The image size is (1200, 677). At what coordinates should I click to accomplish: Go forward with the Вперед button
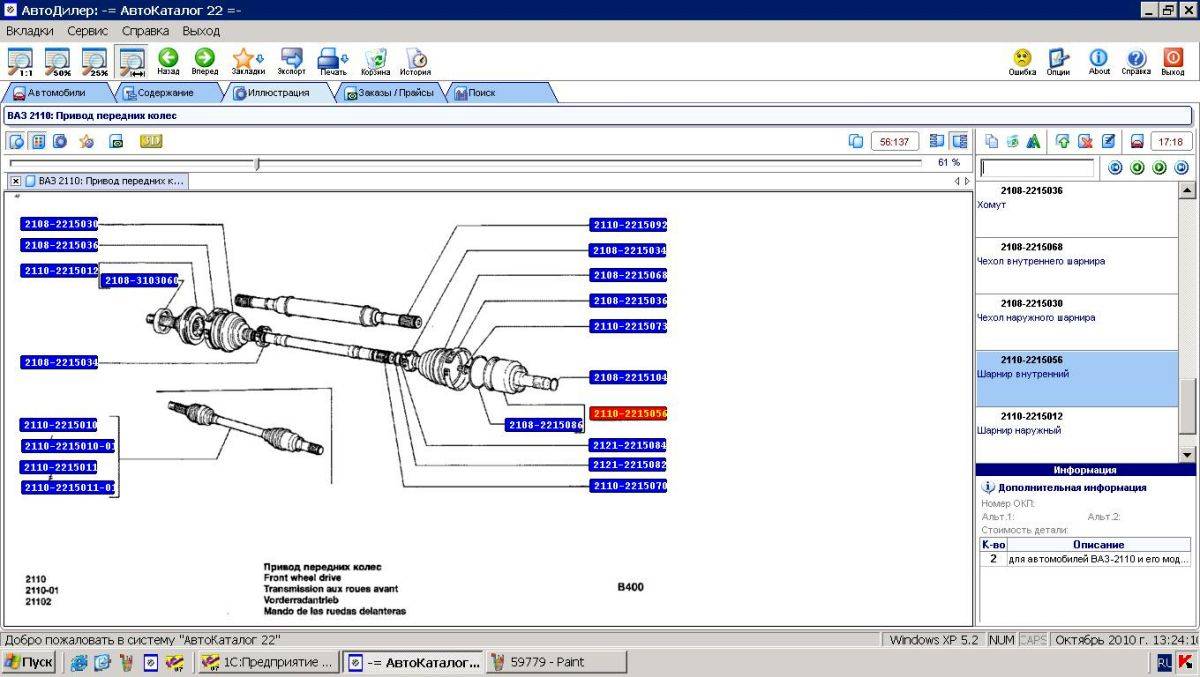pos(205,62)
